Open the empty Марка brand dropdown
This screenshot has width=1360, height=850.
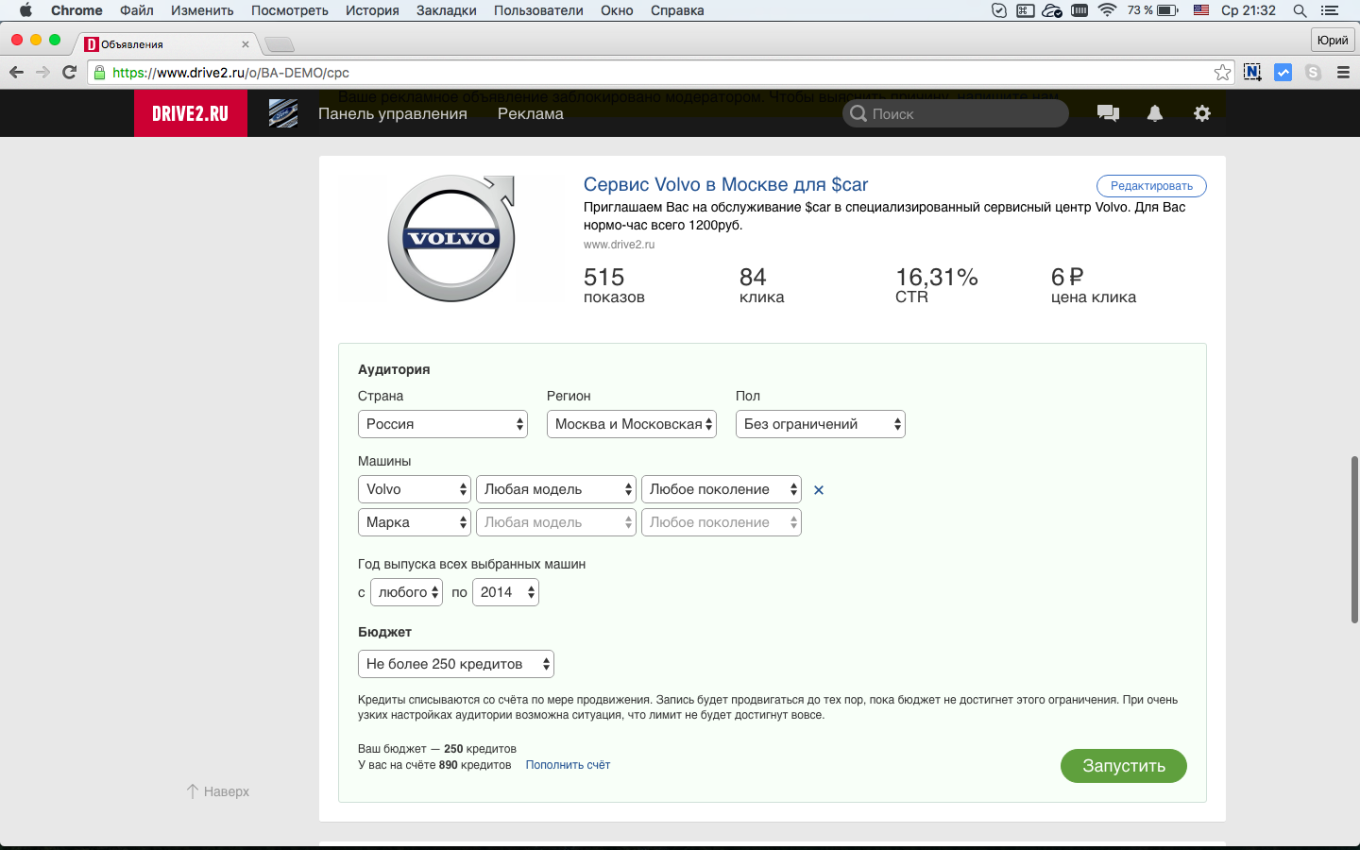pos(414,522)
